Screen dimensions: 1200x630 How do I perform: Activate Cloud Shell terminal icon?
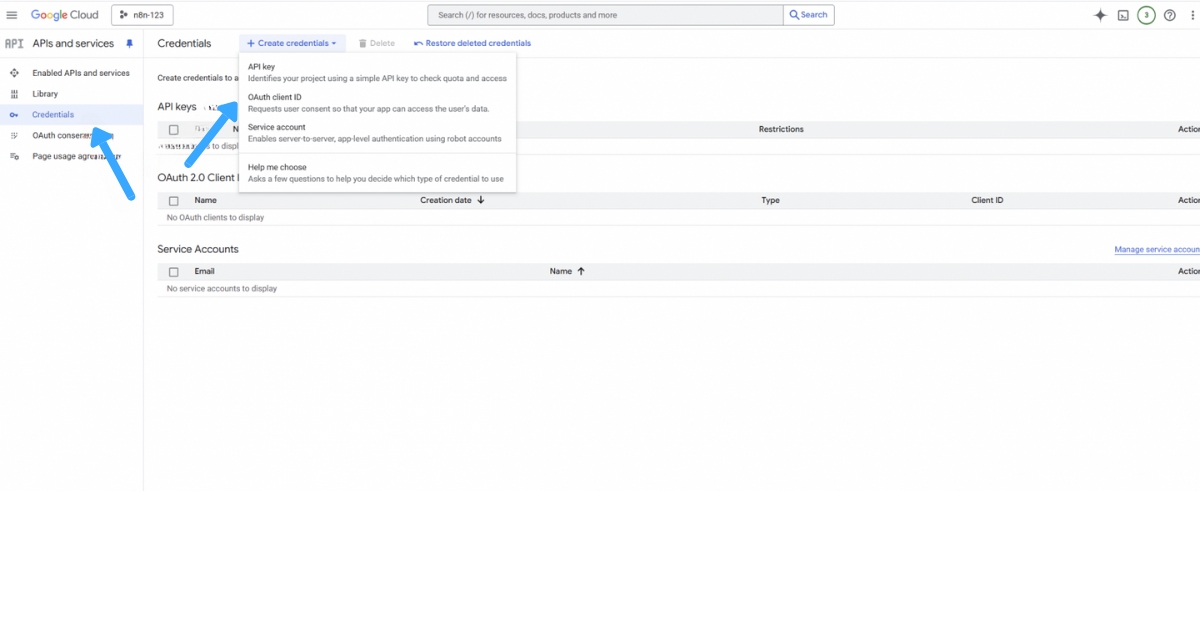click(1121, 14)
